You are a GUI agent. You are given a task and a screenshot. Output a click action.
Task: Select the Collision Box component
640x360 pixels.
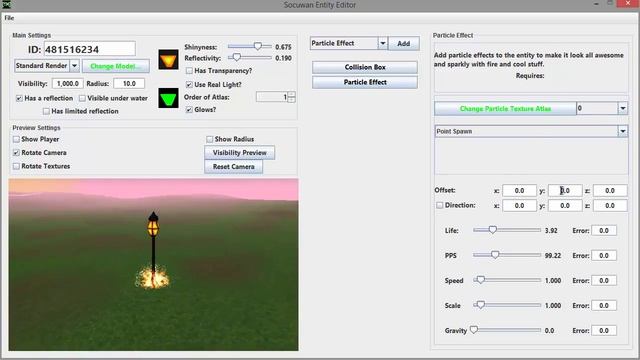(365, 67)
